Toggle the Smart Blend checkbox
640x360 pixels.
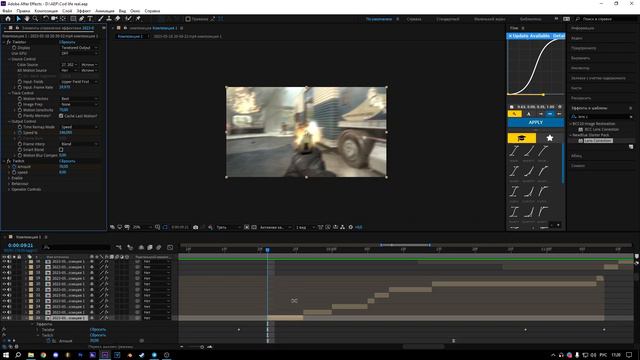(x=61, y=150)
